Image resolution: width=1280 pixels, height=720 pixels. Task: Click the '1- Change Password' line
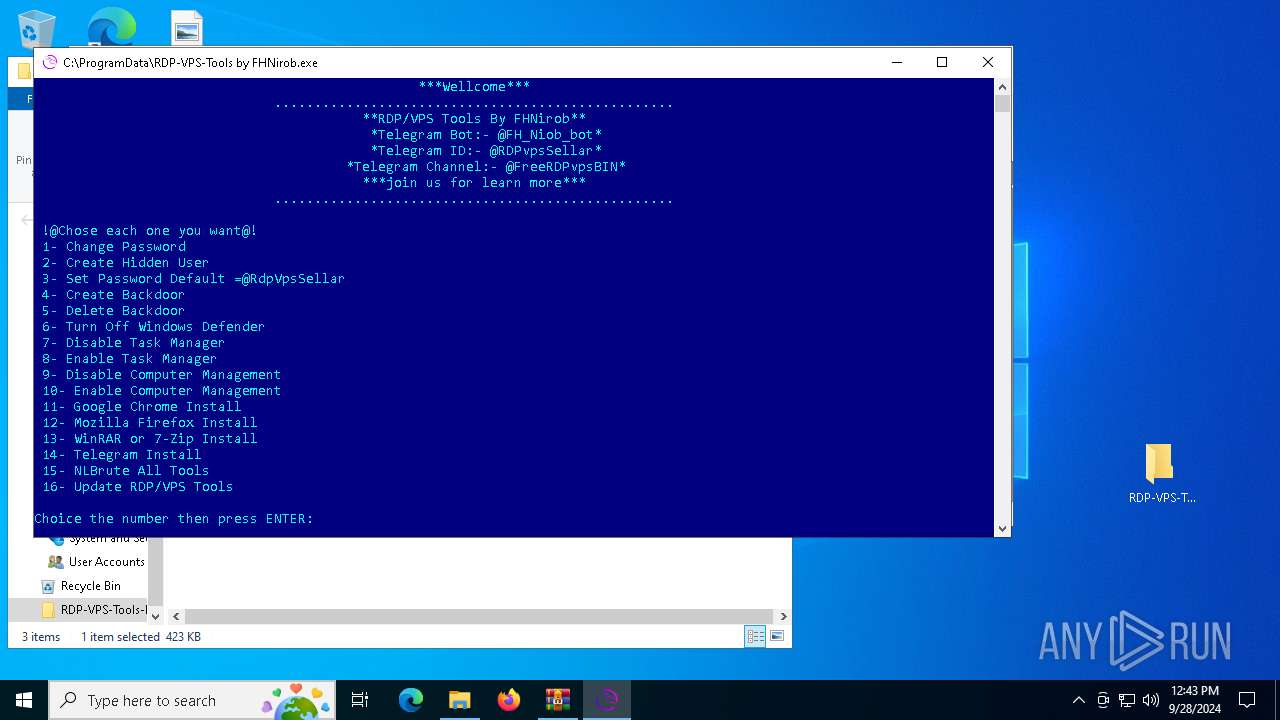click(x=114, y=246)
